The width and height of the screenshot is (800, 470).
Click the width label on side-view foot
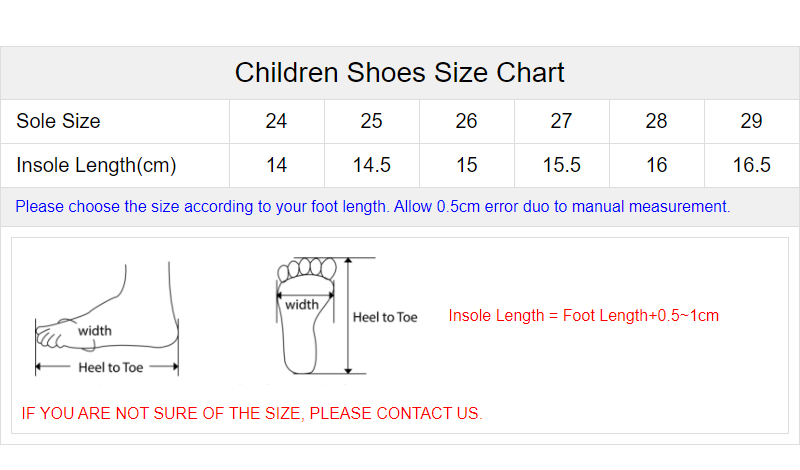pos(95,331)
